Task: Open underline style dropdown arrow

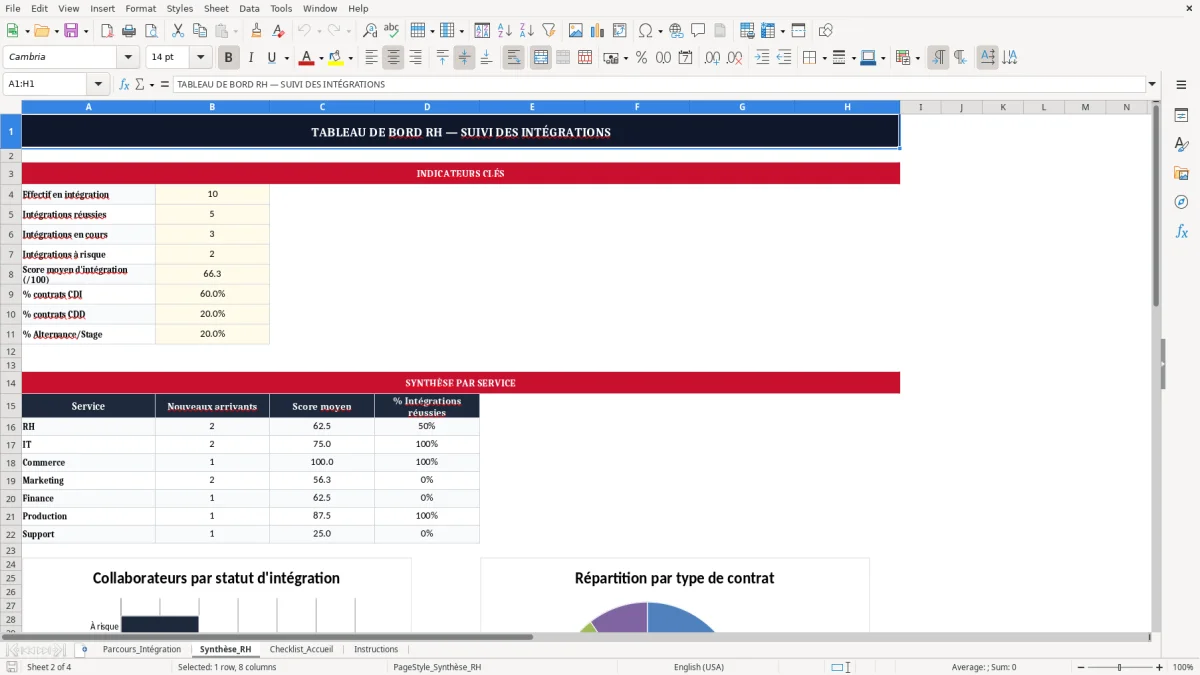Action: point(286,58)
